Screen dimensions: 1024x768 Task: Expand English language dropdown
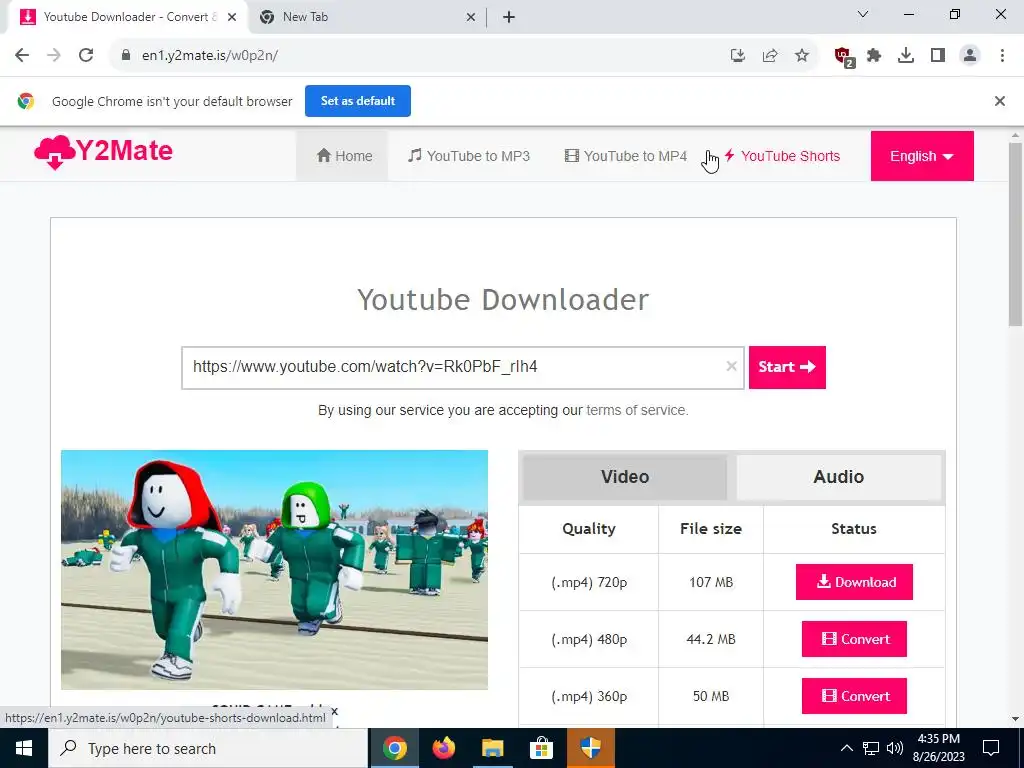click(922, 156)
